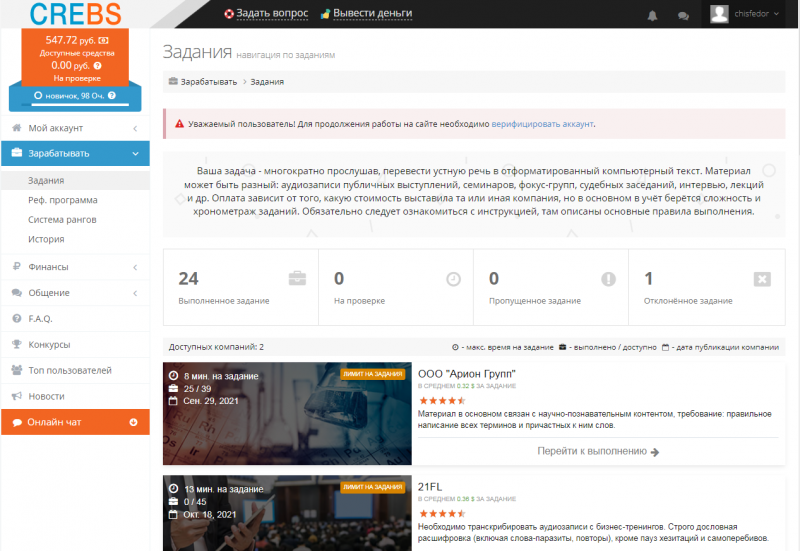The image size is (800, 551).
Task: Click the clock icon on На проверке
Action: pyautogui.click(x=454, y=279)
